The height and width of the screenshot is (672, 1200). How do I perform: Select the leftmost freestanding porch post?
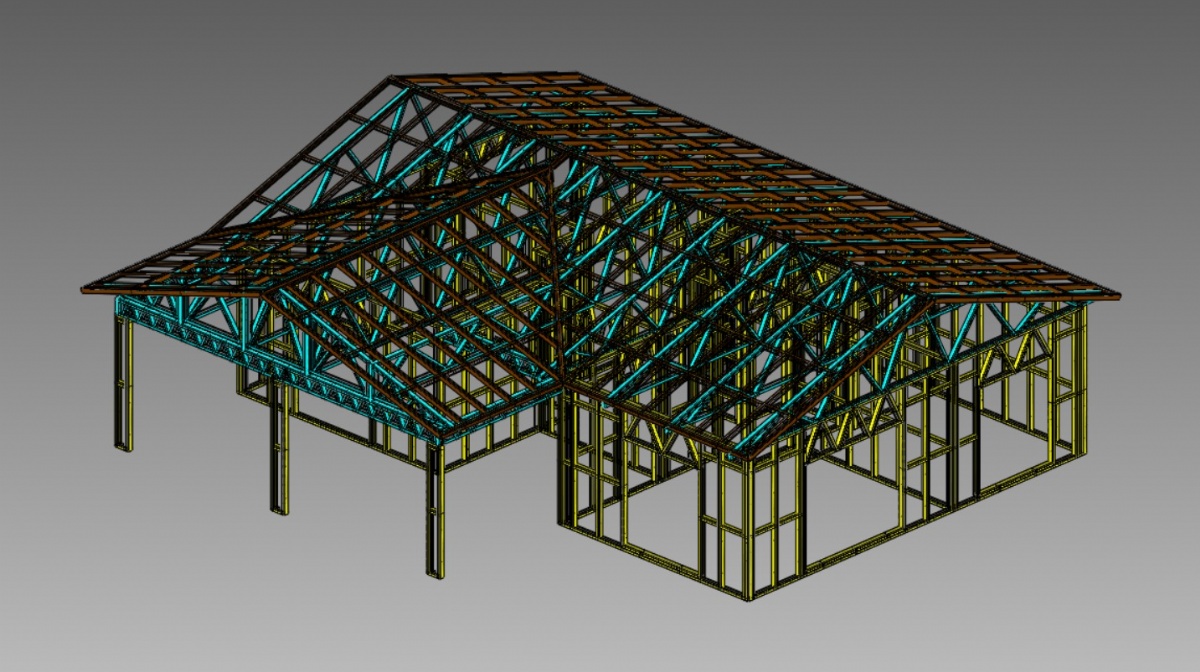click(x=123, y=385)
